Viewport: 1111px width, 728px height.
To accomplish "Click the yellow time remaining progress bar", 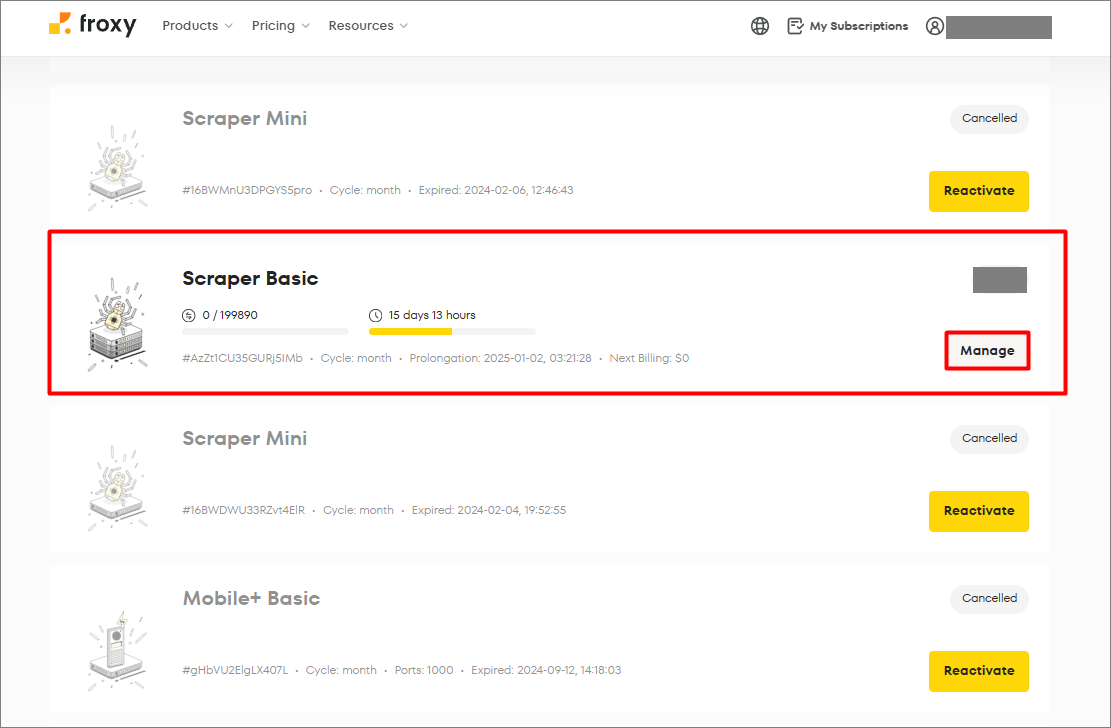I will point(452,332).
